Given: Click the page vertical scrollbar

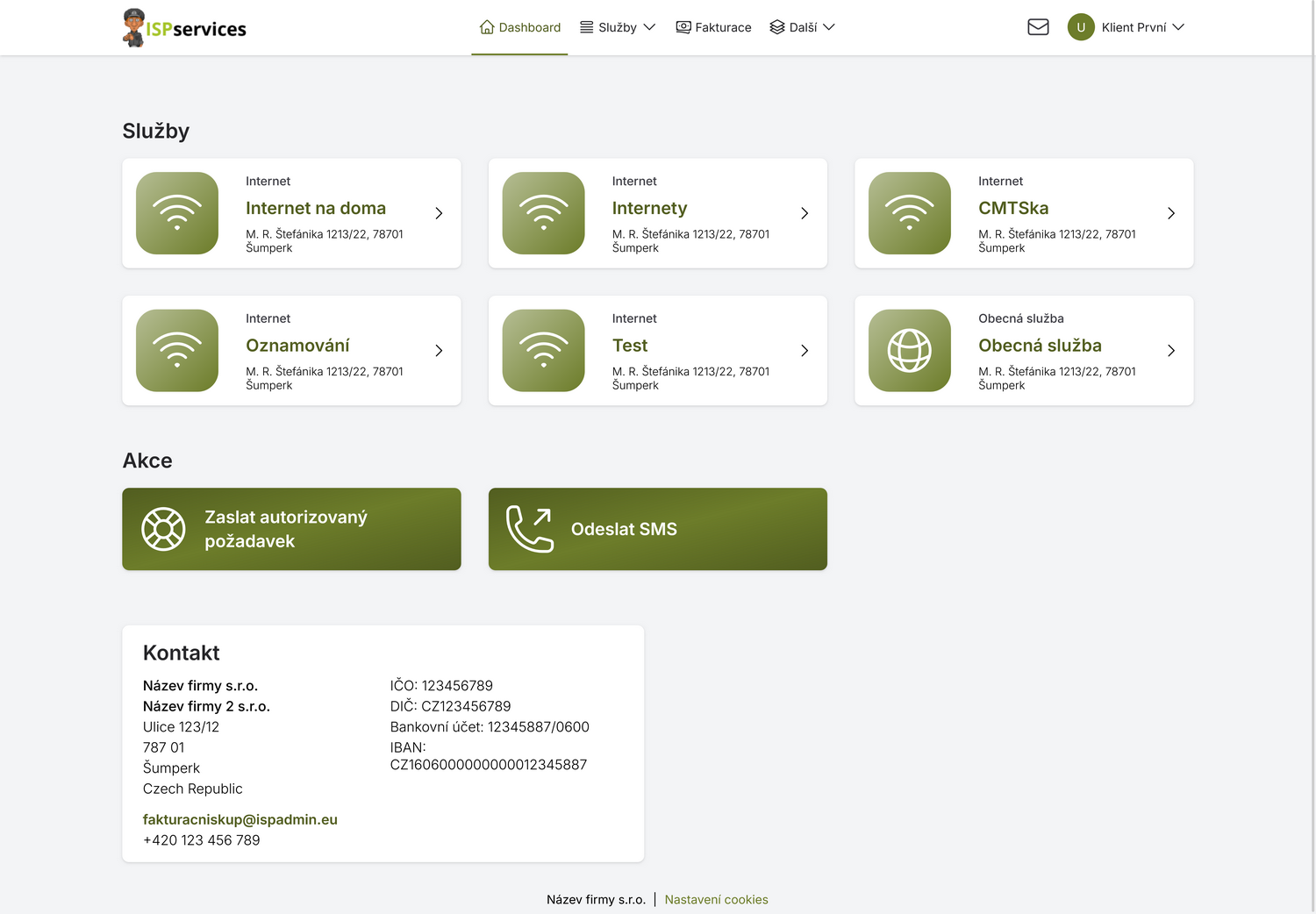Looking at the screenshot, I should pyautogui.click(x=1312, y=457).
